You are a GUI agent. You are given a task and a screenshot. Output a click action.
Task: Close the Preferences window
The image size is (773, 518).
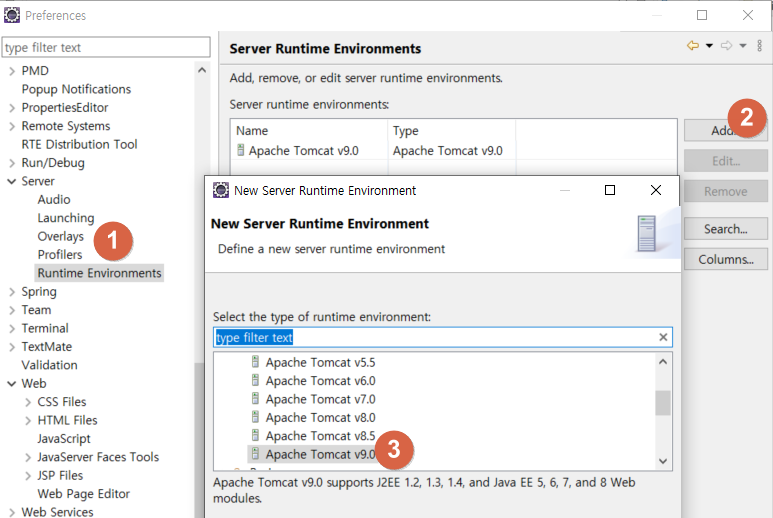click(x=748, y=15)
